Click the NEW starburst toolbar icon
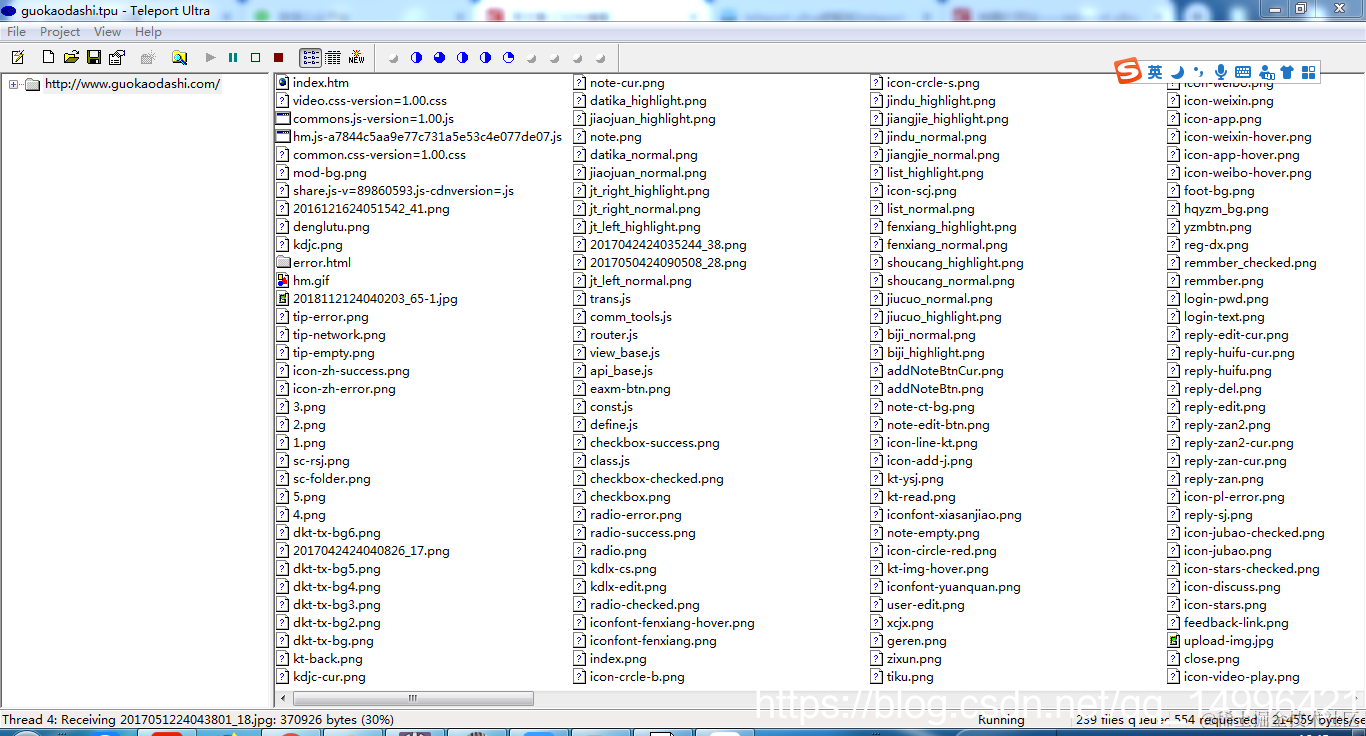Viewport: 1366px width, 736px height. [x=356, y=58]
